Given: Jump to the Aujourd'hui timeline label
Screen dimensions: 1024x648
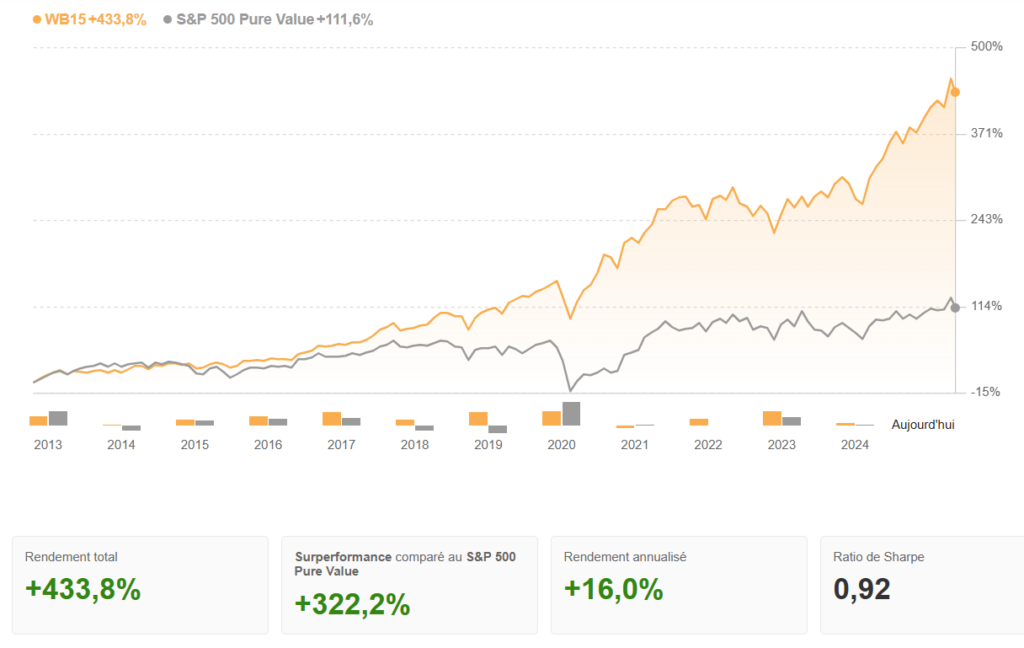Looking at the screenshot, I should pos(922,424).
